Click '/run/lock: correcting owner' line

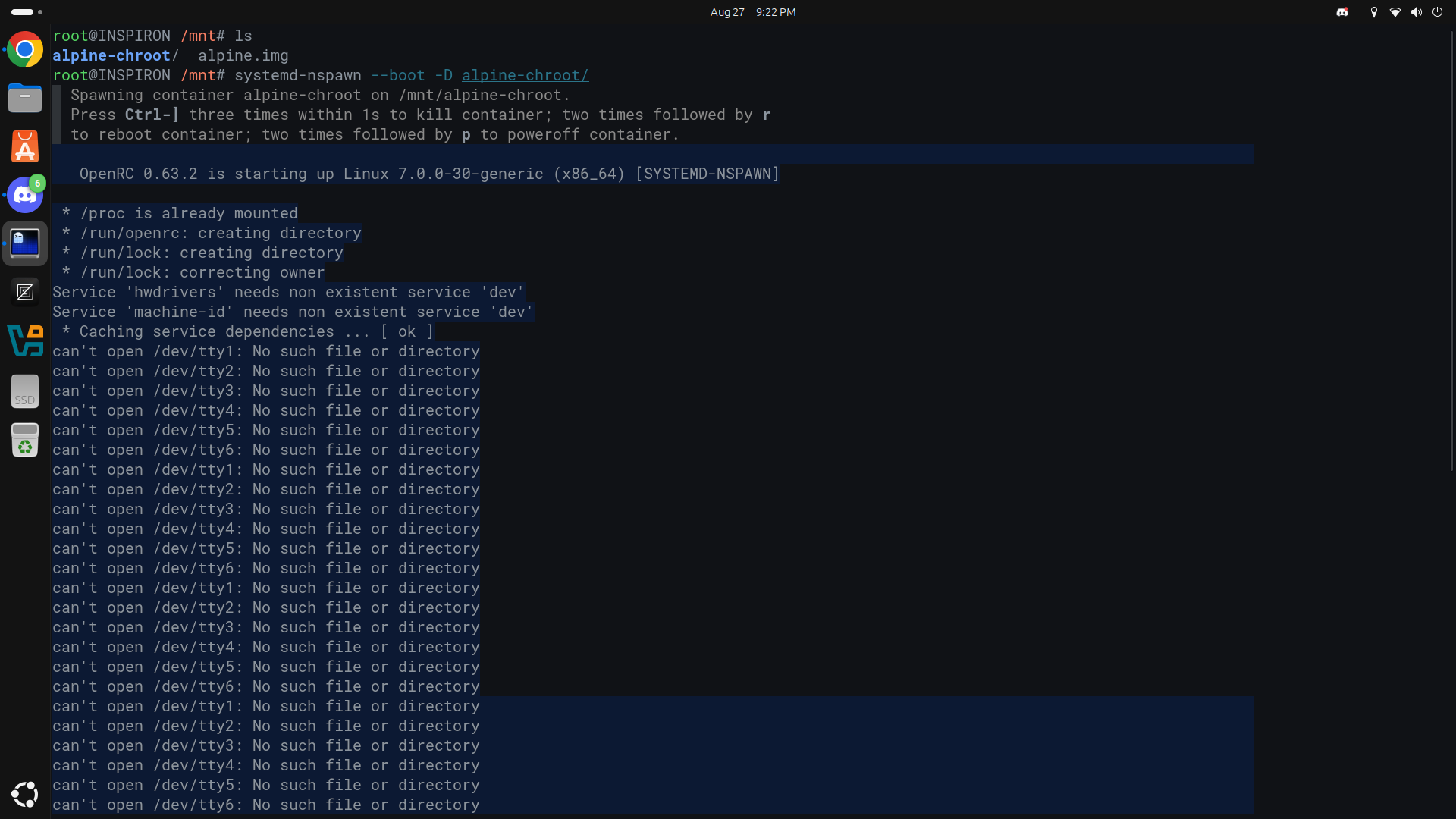click(x=193, y=272)
